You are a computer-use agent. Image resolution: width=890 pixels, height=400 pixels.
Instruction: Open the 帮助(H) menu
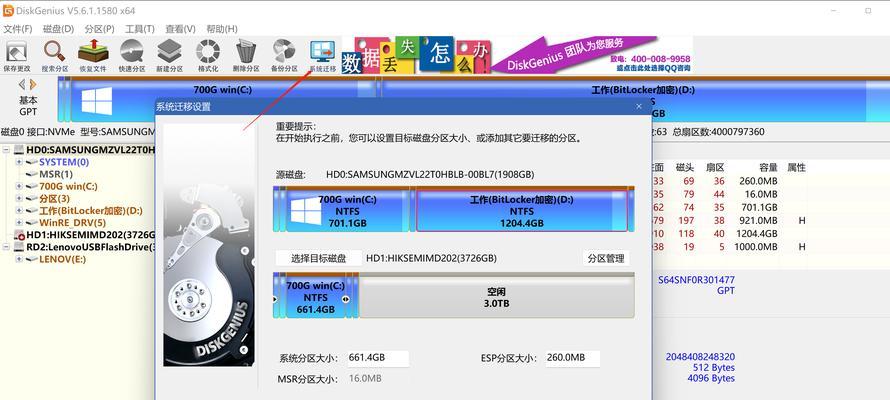tap(222, 28)
